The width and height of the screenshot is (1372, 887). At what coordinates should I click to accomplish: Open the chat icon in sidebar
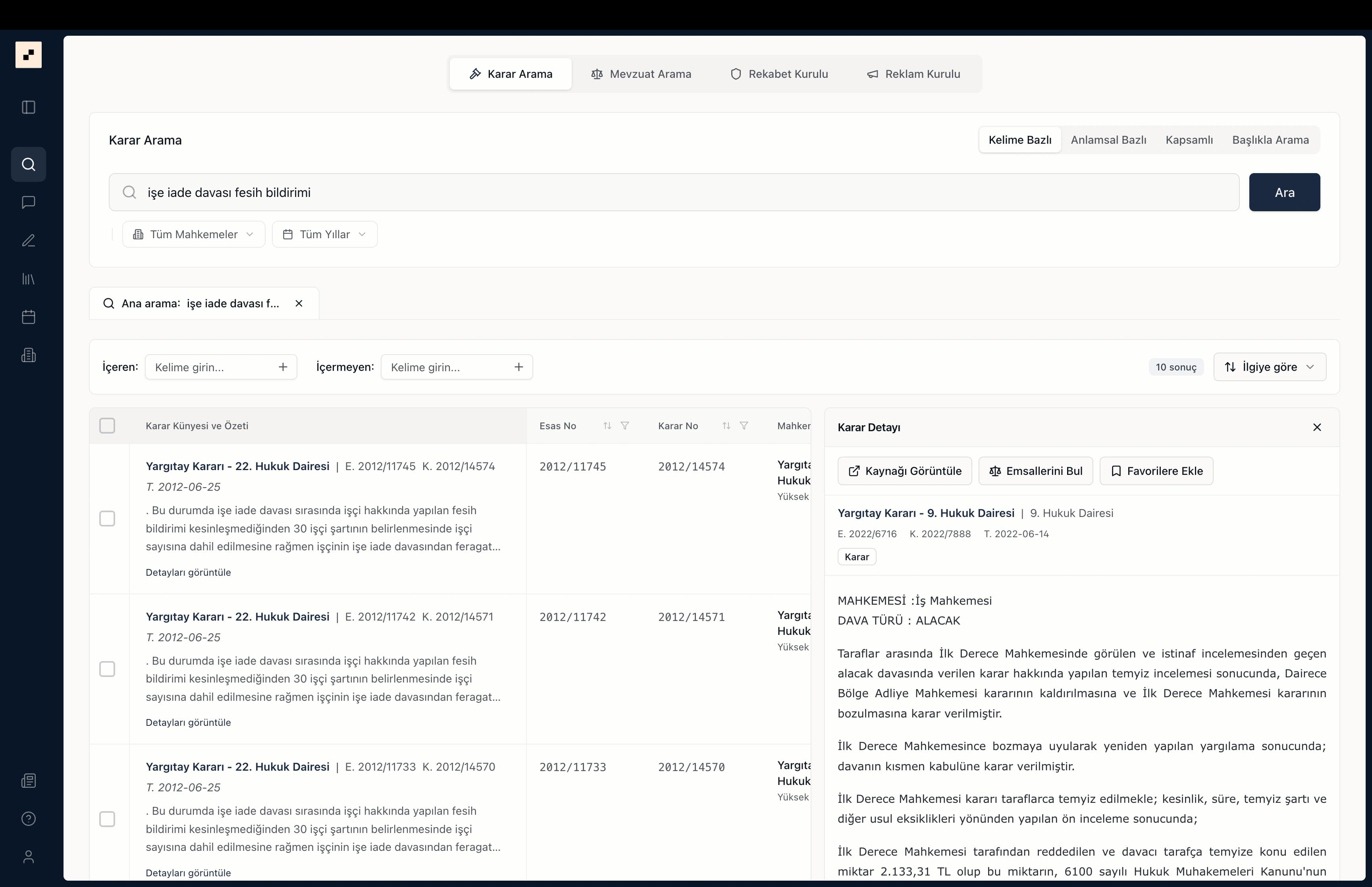point(28,202)
